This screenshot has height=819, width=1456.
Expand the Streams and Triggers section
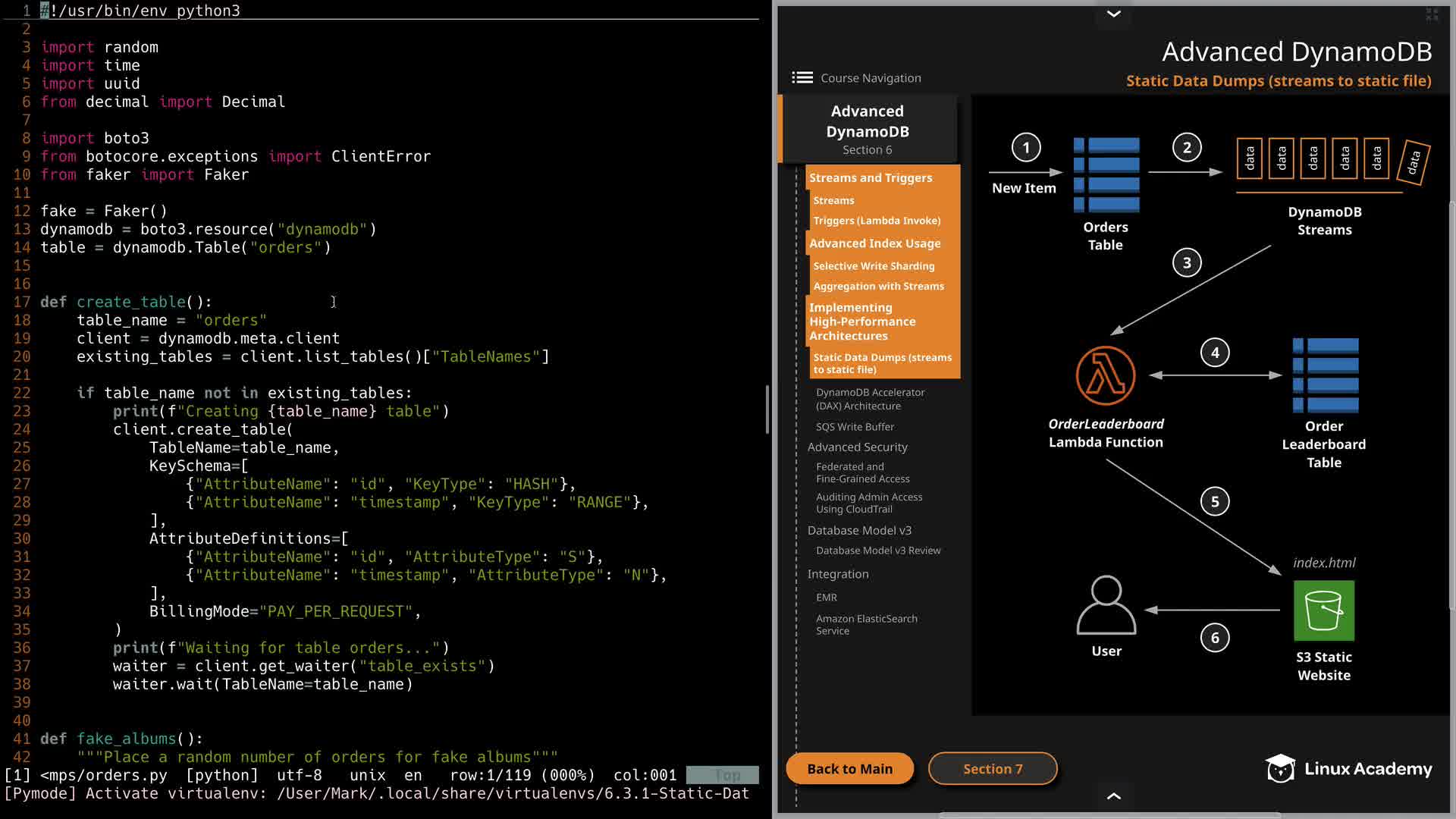point(870,177)
